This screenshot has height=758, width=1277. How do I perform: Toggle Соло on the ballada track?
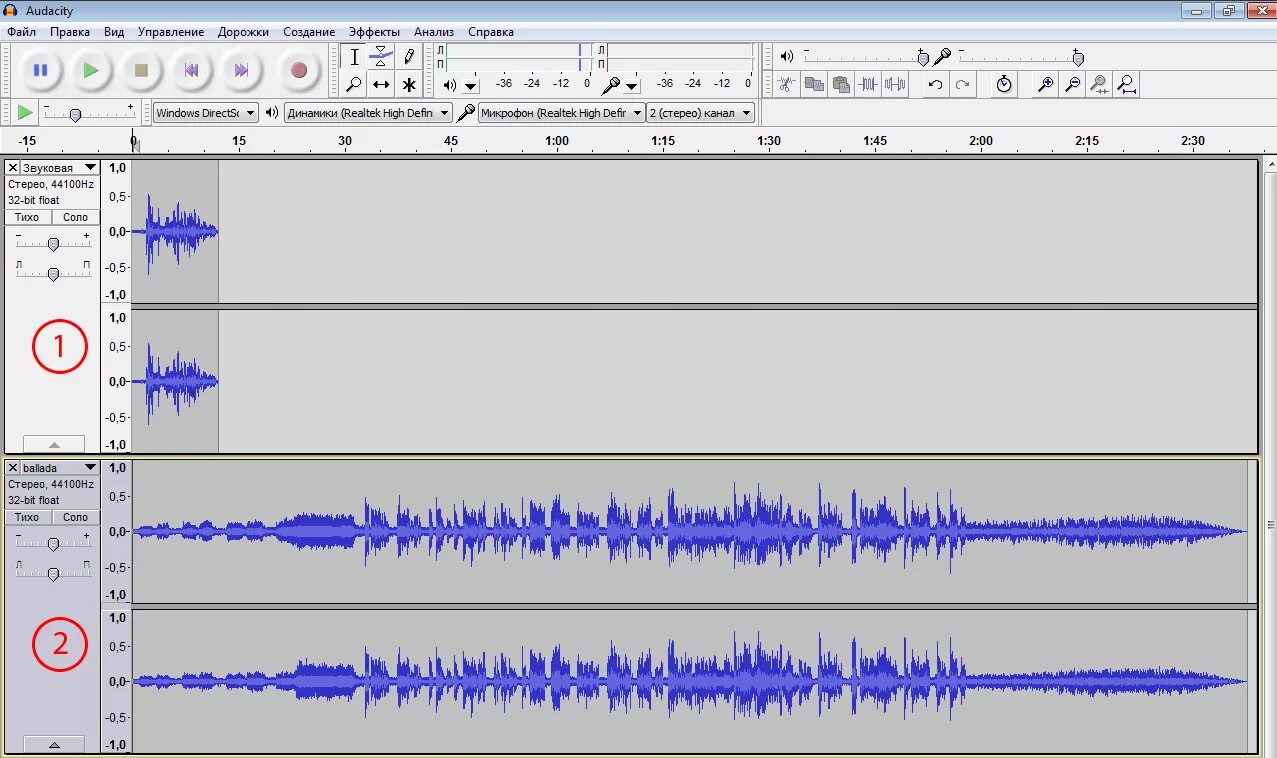point(75,517)
